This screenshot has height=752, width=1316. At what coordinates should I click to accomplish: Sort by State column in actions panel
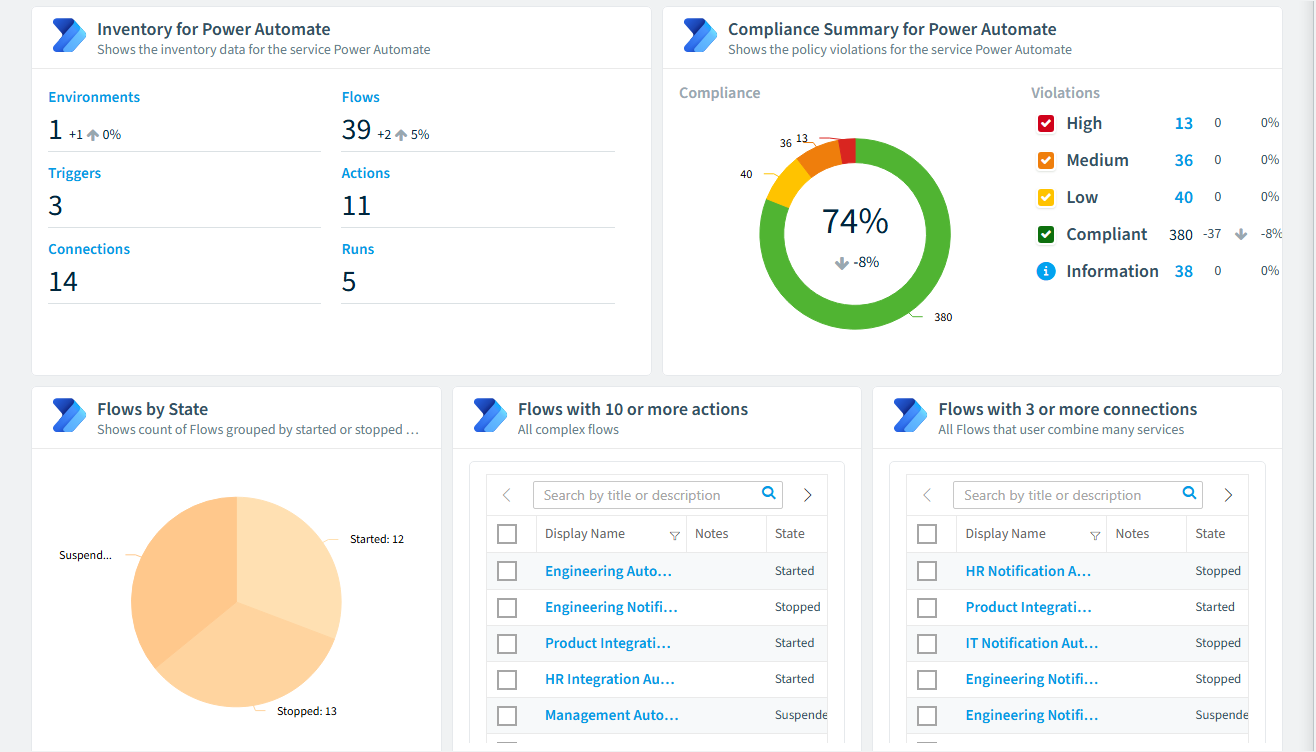pos(790,534)
